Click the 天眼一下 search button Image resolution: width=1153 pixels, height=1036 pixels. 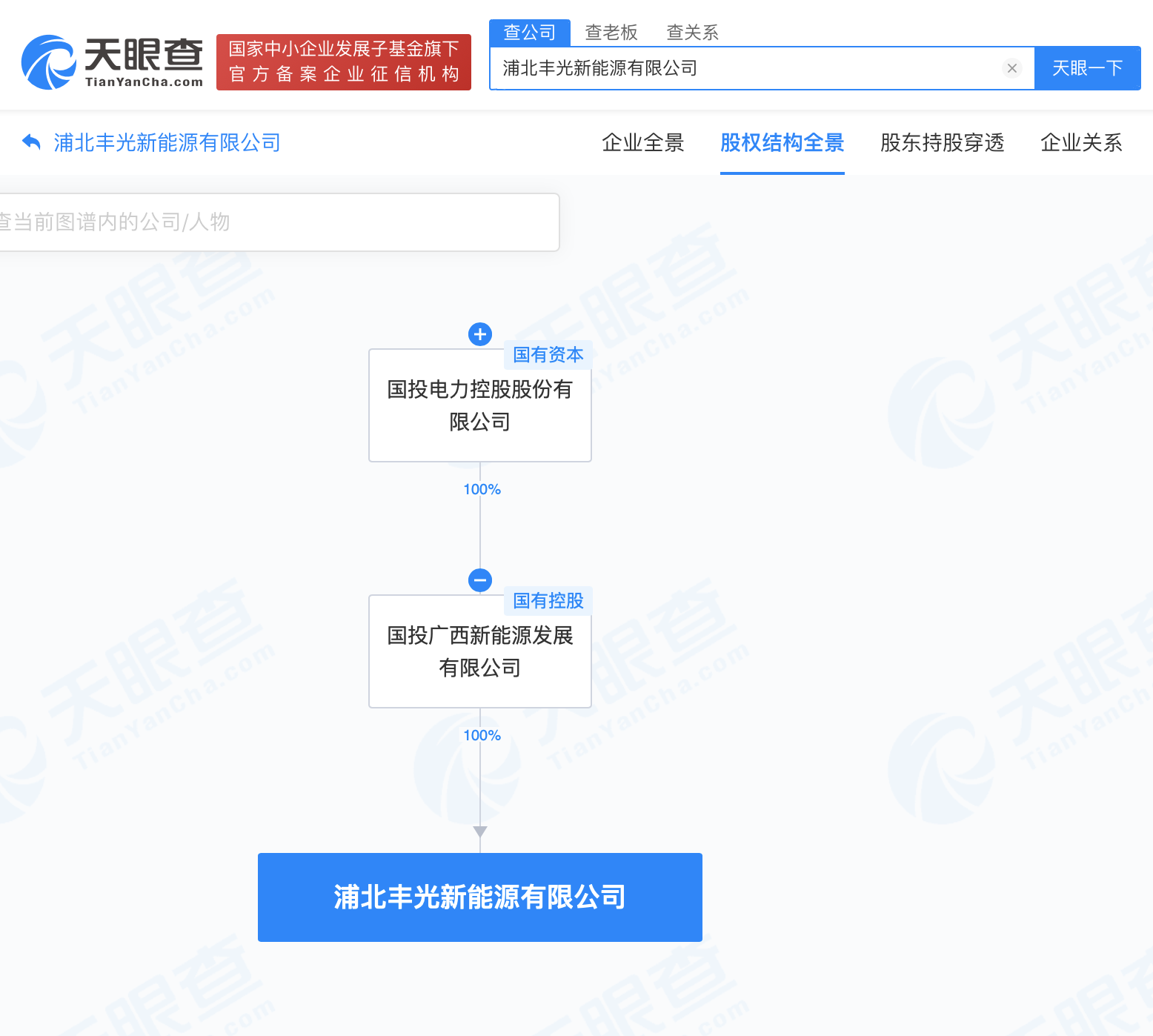click(1088, 68)
